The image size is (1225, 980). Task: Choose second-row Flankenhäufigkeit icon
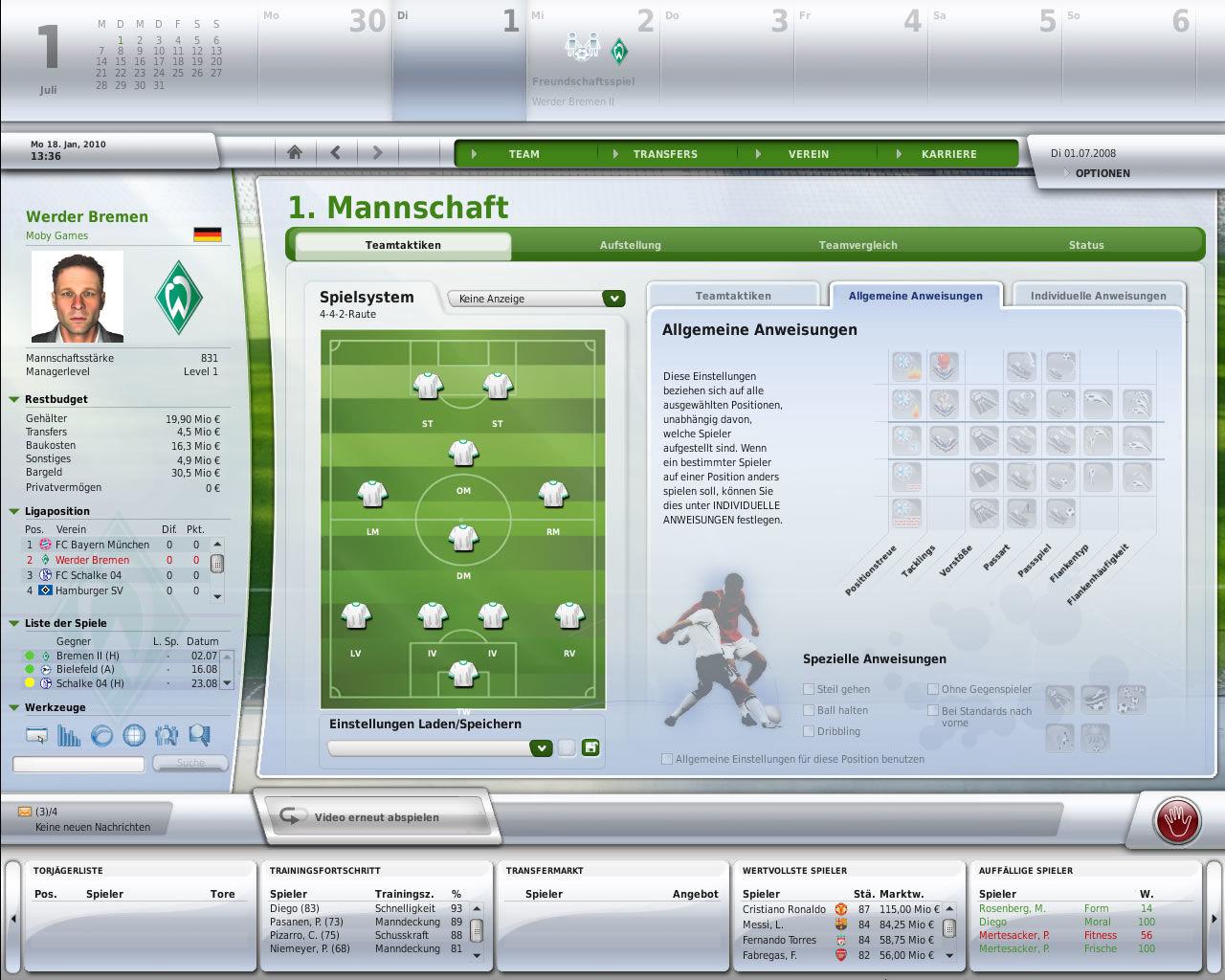pos(1138,403)
